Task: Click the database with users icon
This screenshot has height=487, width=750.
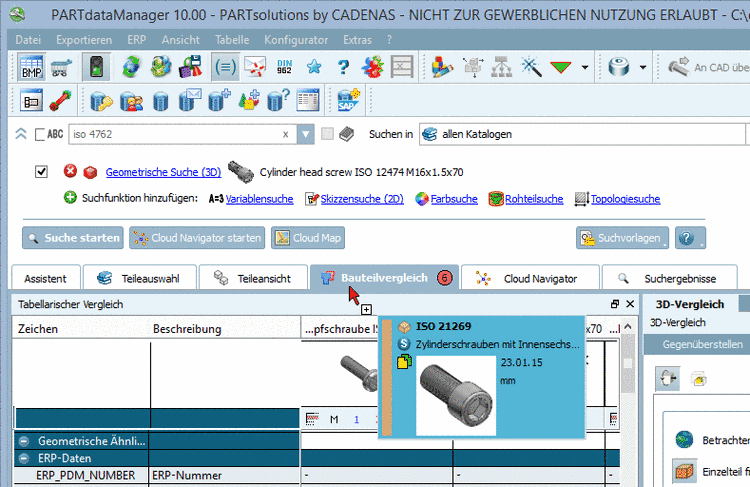Action: 131,101
